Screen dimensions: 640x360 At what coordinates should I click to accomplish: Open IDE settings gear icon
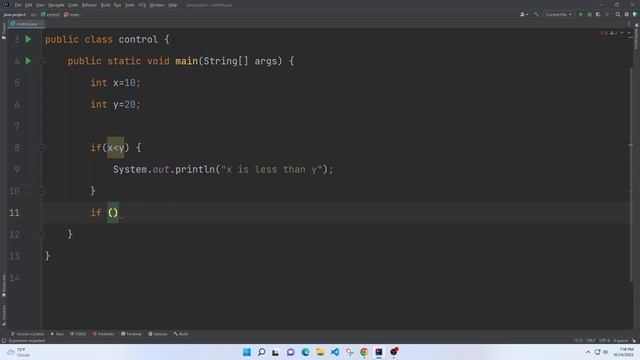coord(627,14)
